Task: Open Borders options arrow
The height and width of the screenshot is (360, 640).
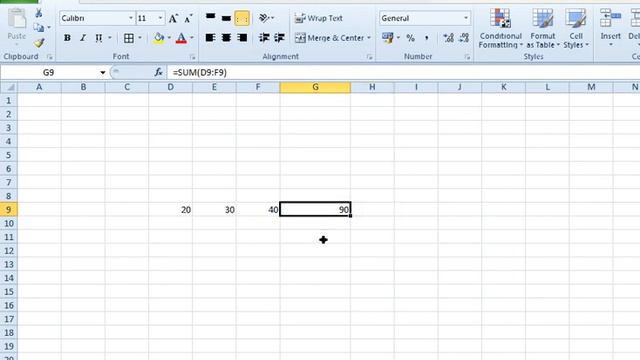Action: [x=140, y=38]
